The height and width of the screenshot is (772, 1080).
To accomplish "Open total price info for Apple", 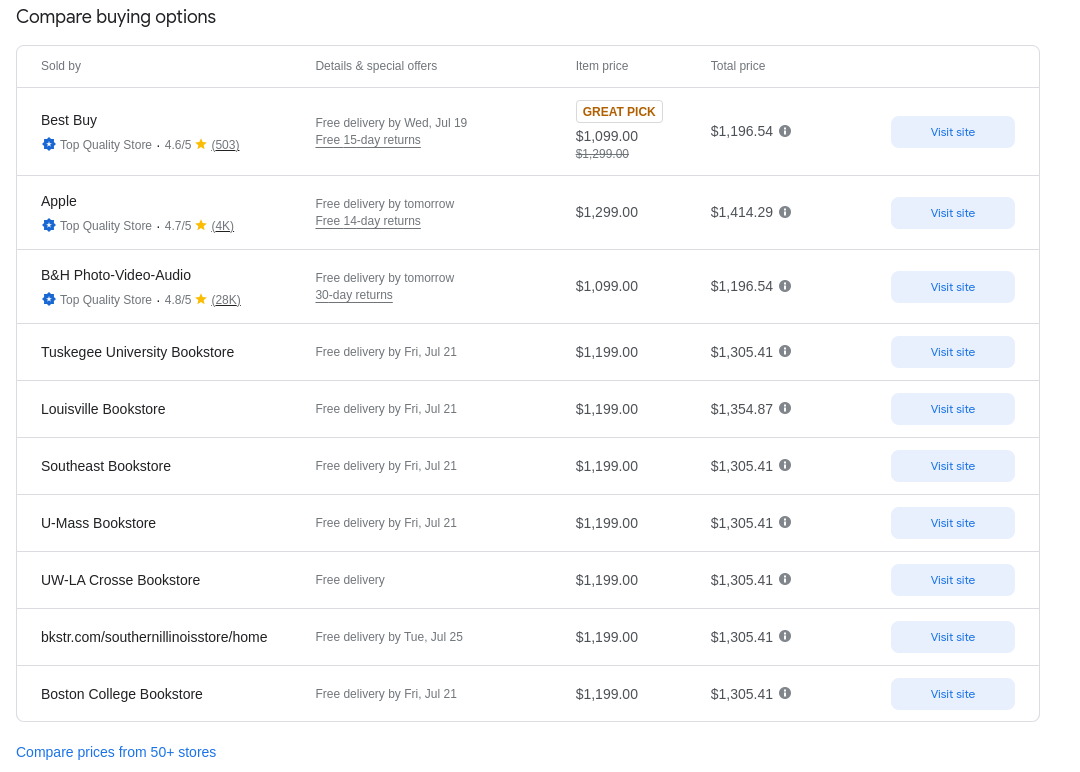I will click(x=785, y=212).
